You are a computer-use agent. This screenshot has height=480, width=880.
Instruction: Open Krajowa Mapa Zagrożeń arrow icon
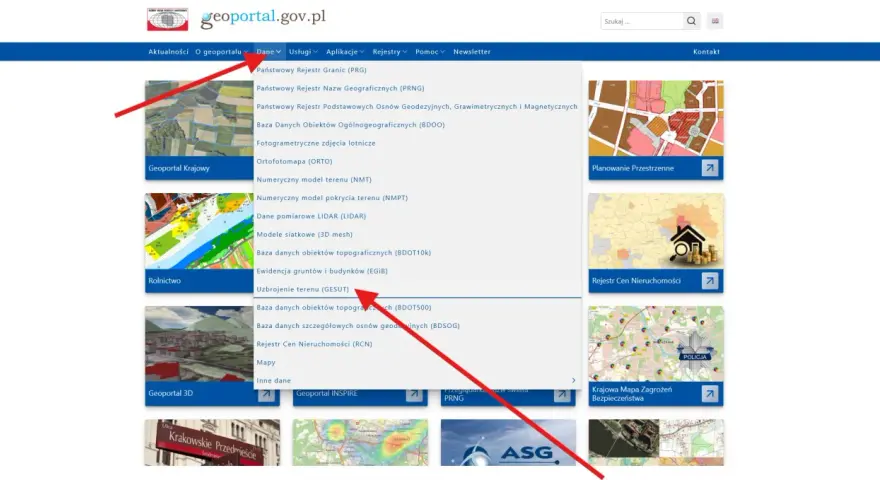709,394
